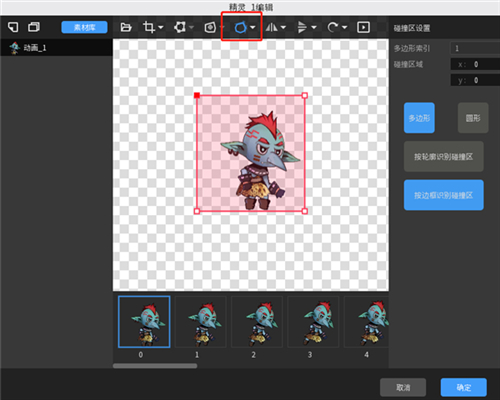Play the animation preview icon
This screenshot has height=400, width=500.
coord(363,27)
